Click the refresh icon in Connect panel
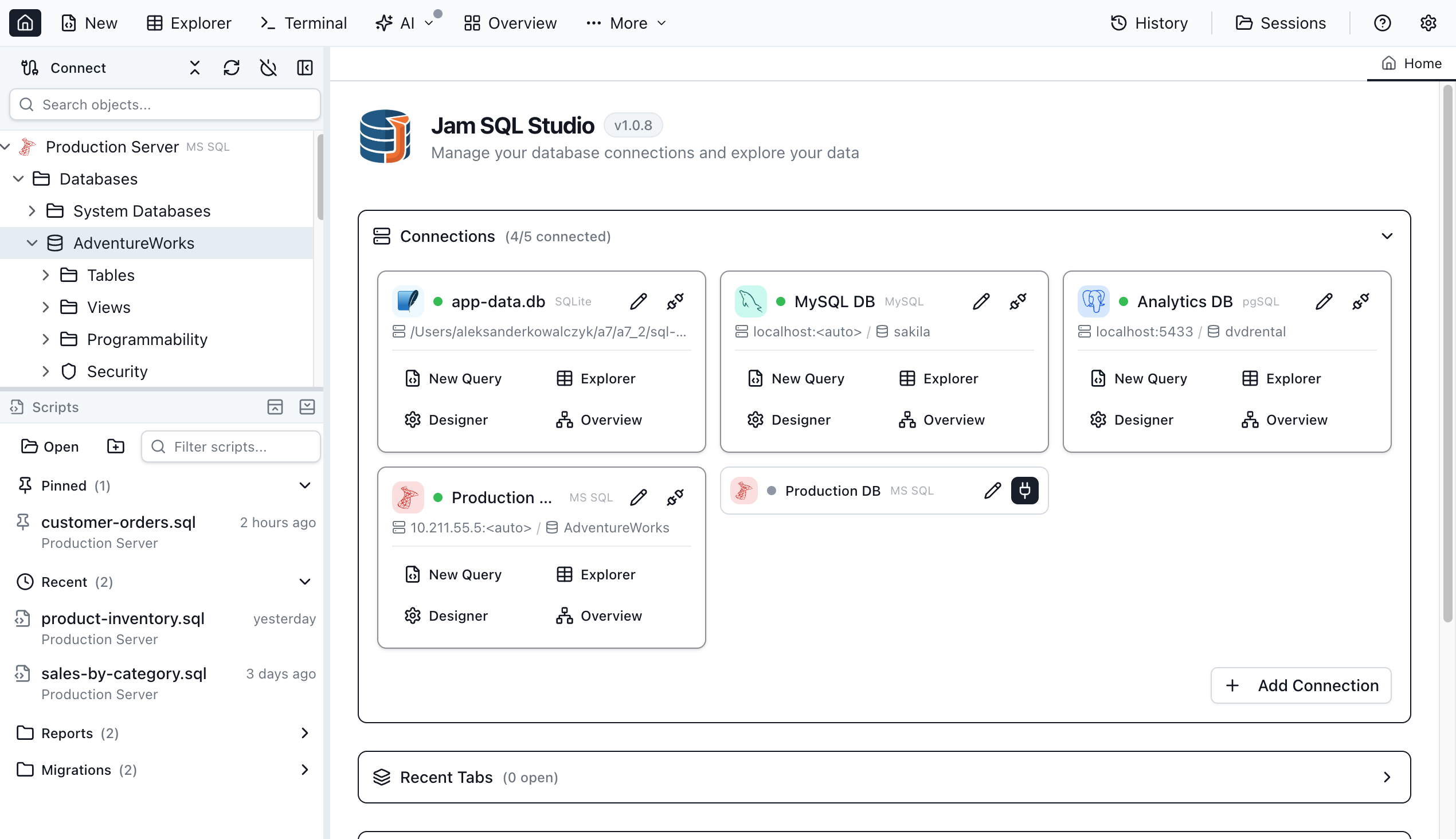Viewport: 1456px width, 839px height. click(x=231, y=68)
